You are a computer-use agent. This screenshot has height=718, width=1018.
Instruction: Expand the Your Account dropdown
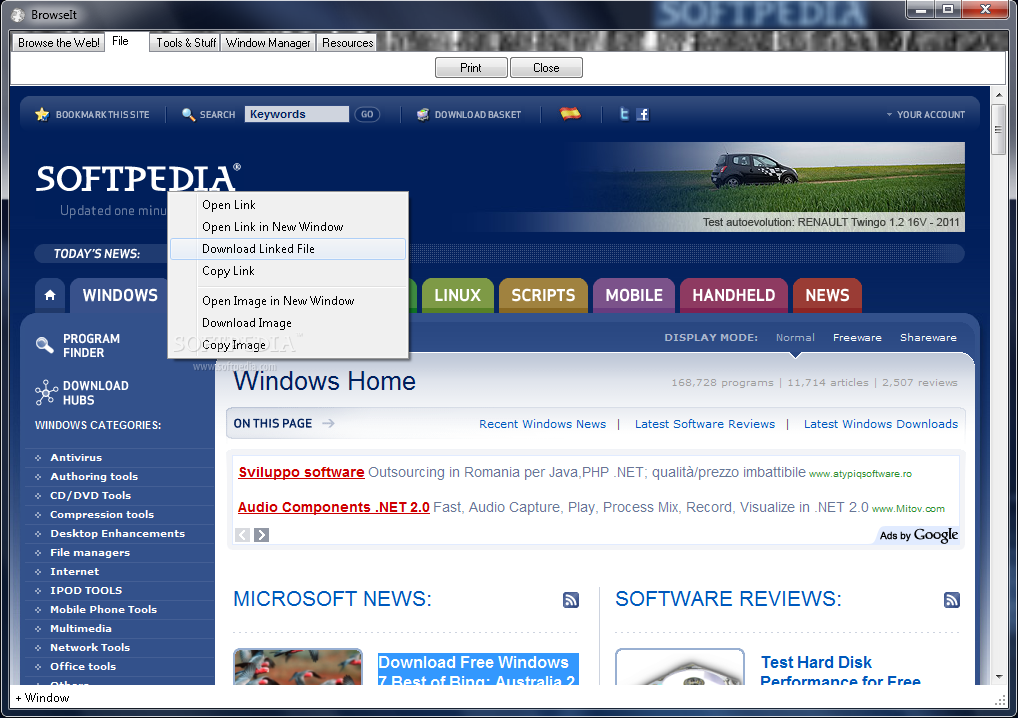click(926, 114)
